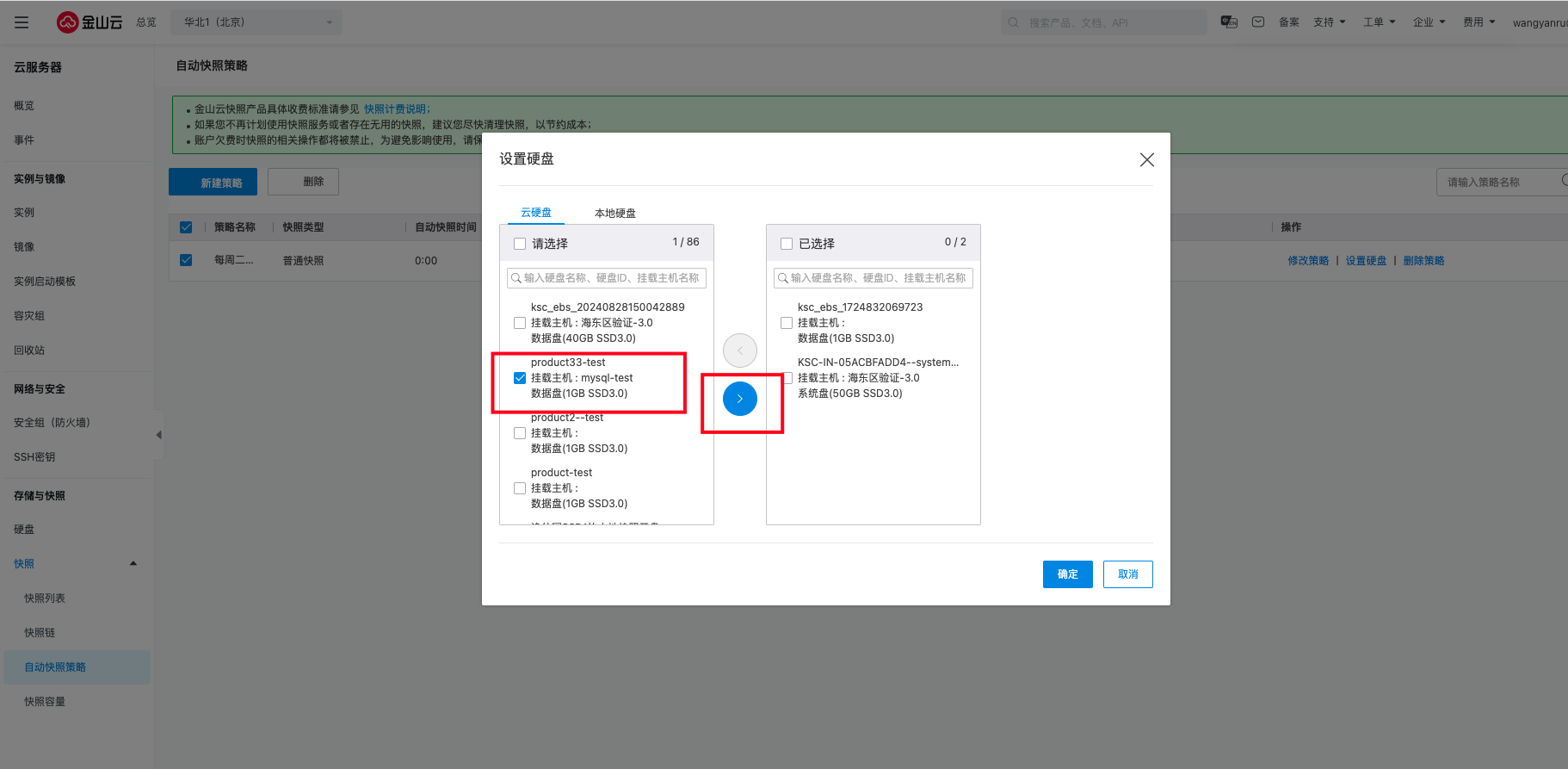This screenshot has width=1568, height=769.
Task: Click the 删除策略 link
Action: 1423,261
